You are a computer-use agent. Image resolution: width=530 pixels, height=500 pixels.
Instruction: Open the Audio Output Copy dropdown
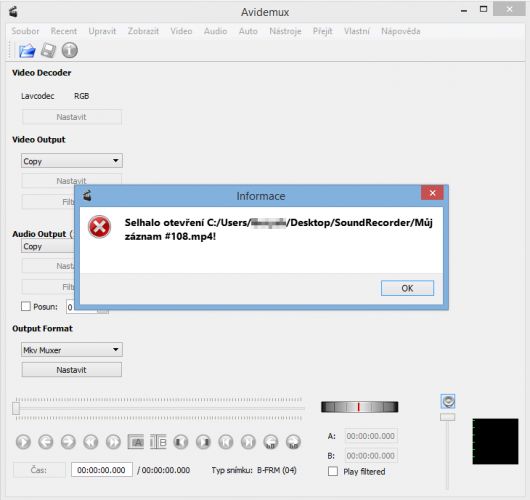pyautogui.click(x=48, y=246)
